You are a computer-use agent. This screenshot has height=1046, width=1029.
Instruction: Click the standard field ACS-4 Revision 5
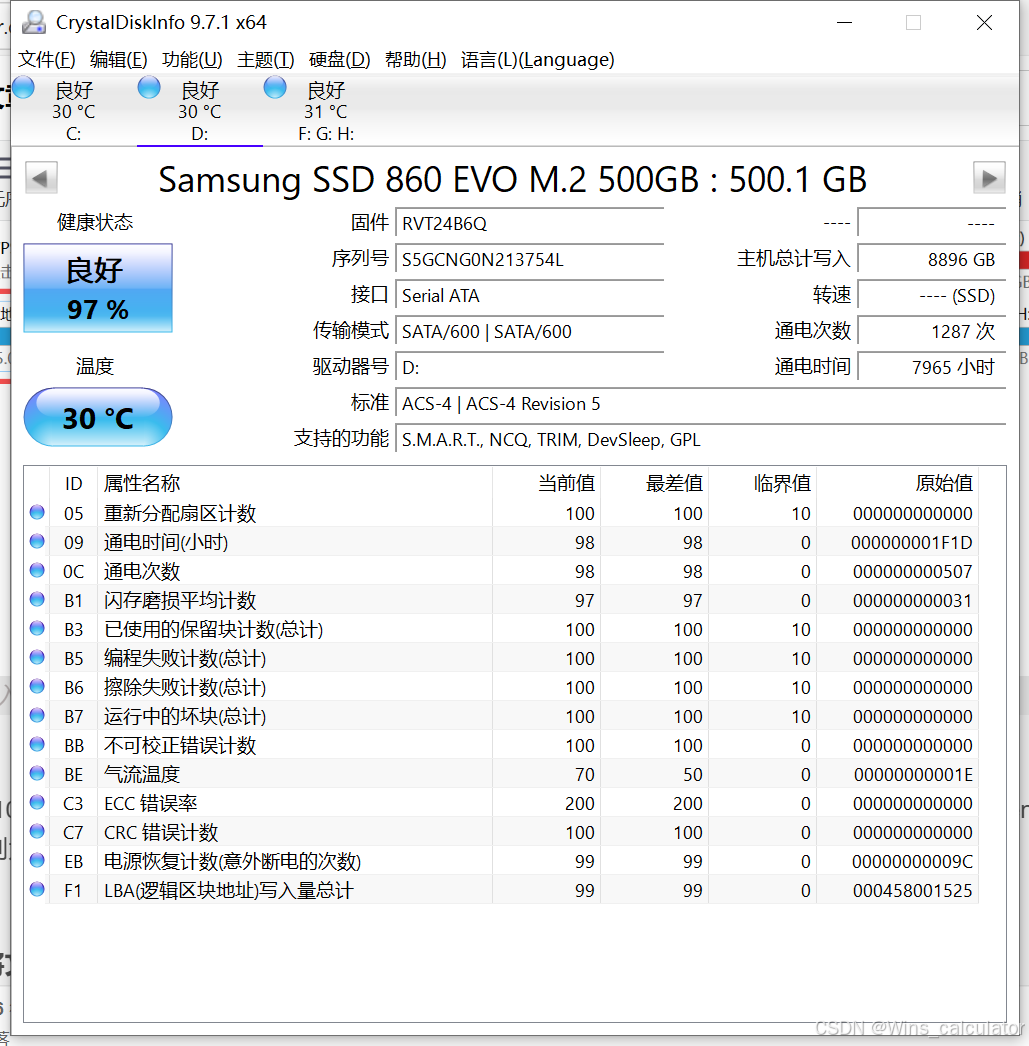(x=700, y=403)
